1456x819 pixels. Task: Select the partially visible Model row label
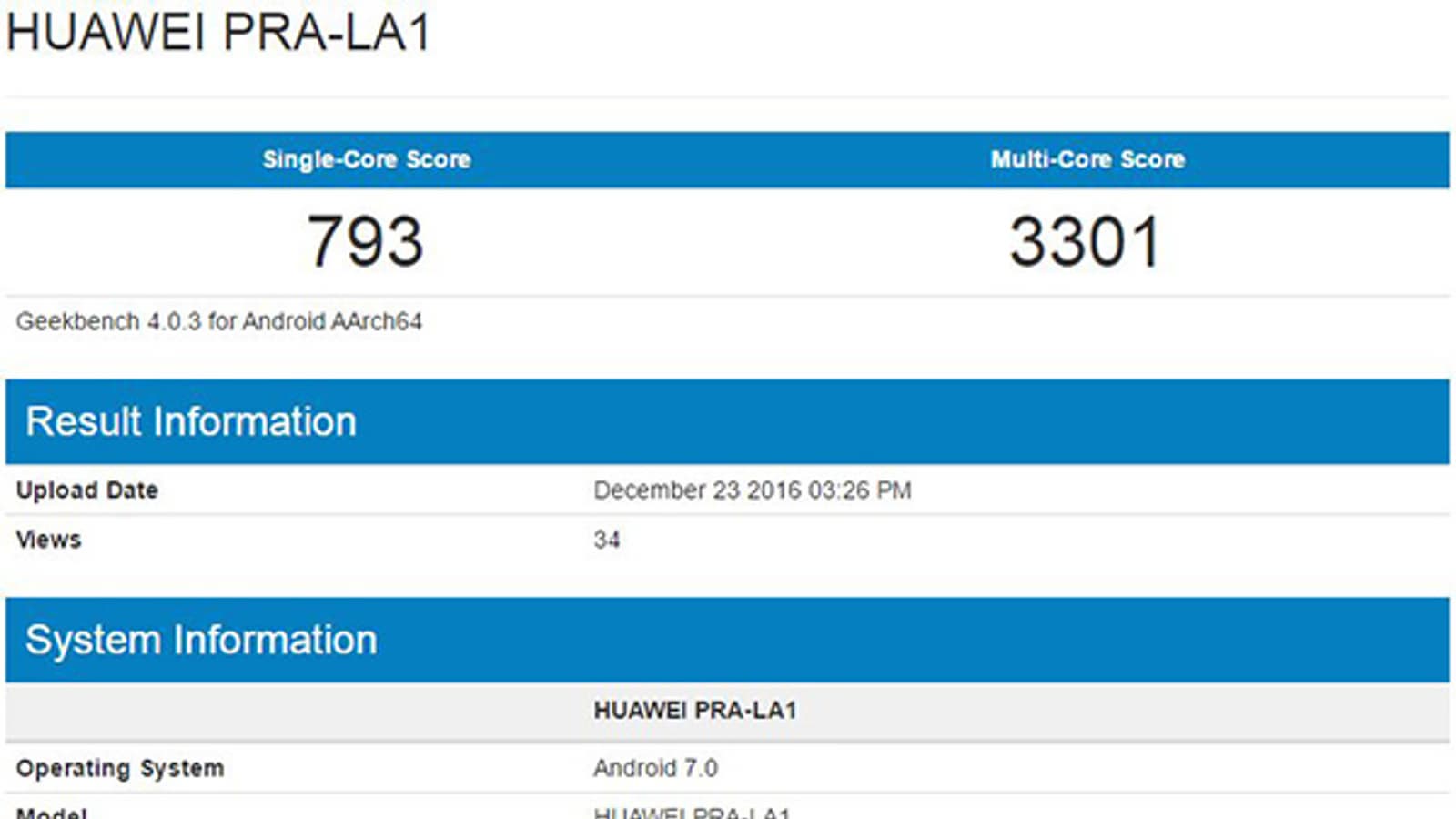tap(52, 813)
